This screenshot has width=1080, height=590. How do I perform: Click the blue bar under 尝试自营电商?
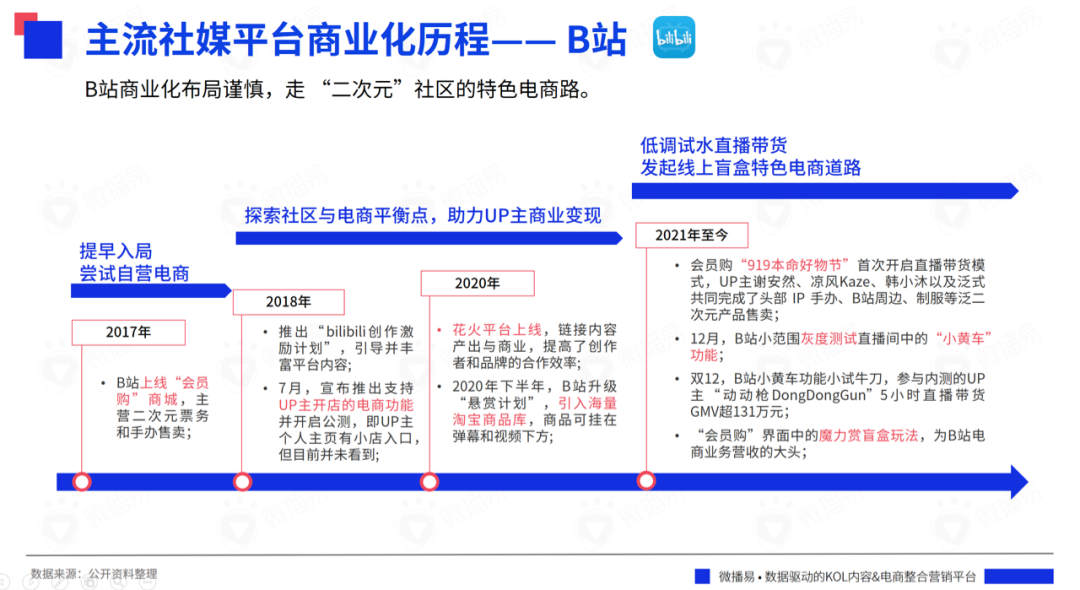150,290
